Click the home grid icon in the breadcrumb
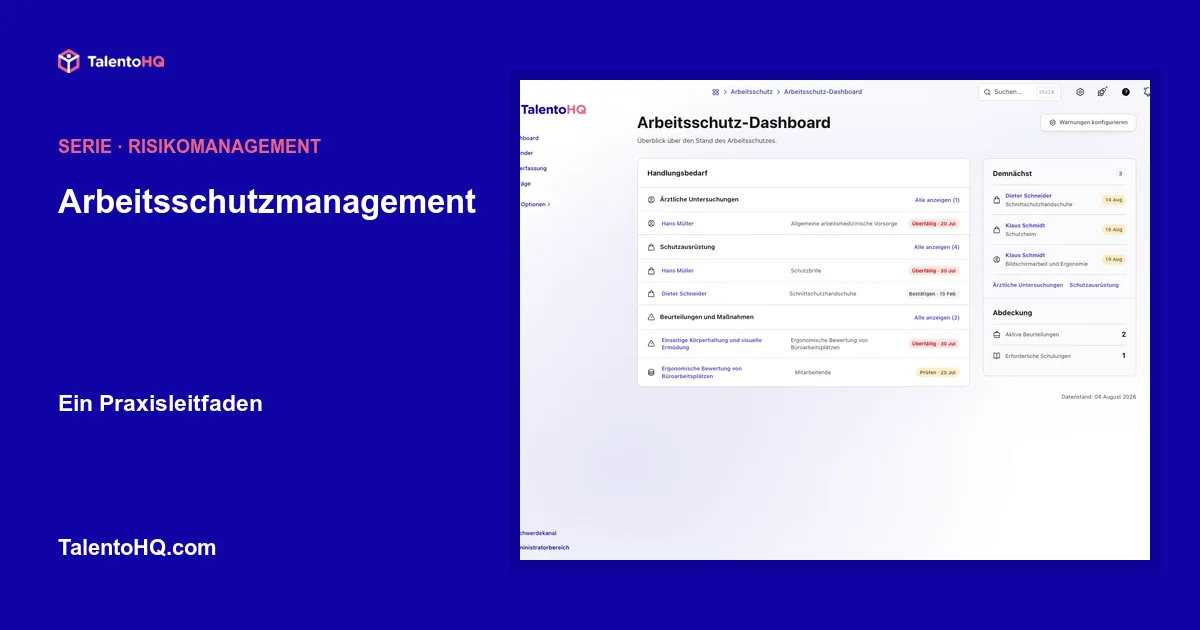Image resolution: width=1200 pixels, height=630 pixels. coord(716,92)
